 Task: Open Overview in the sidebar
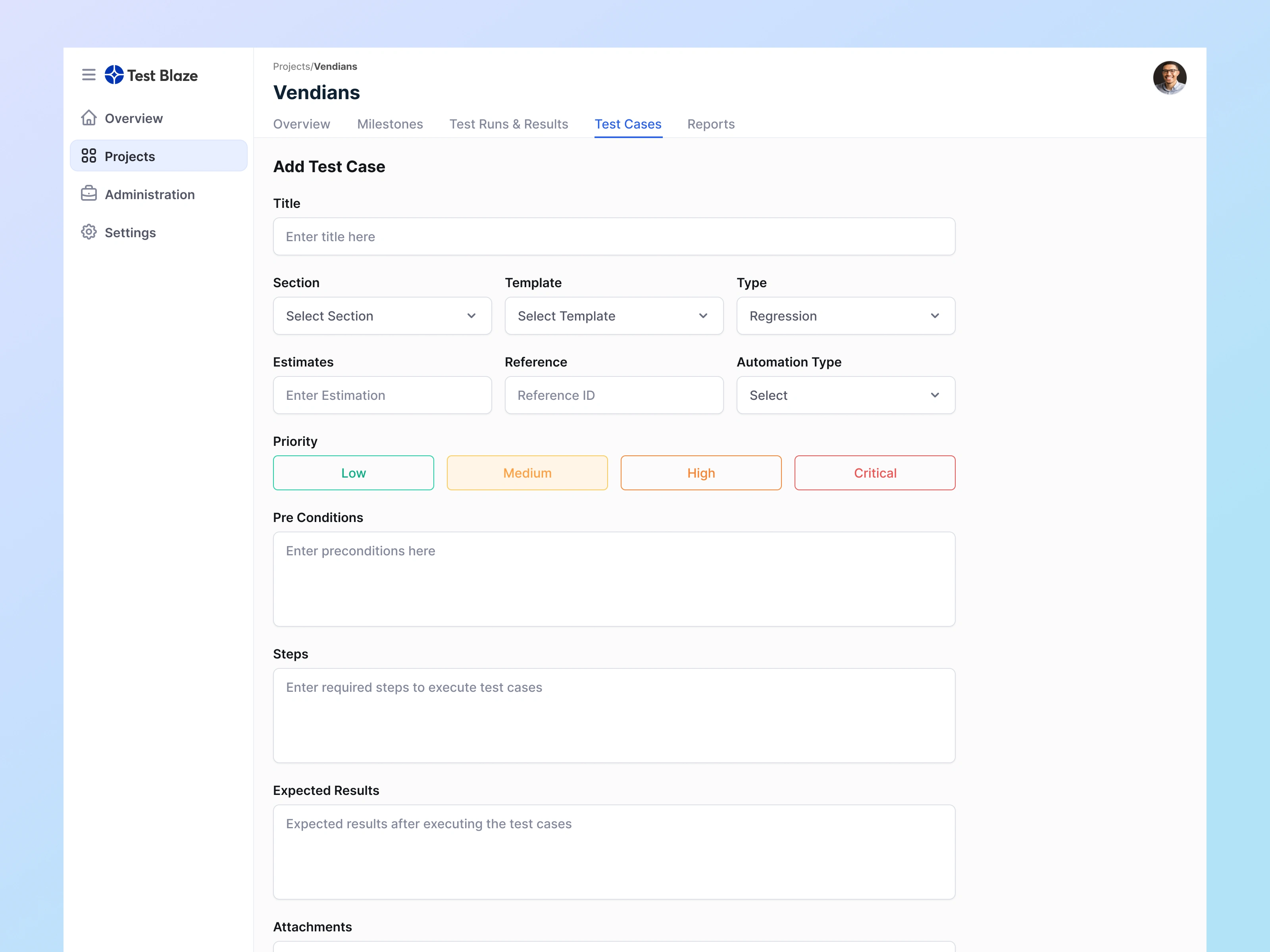(x=158, y=118)
